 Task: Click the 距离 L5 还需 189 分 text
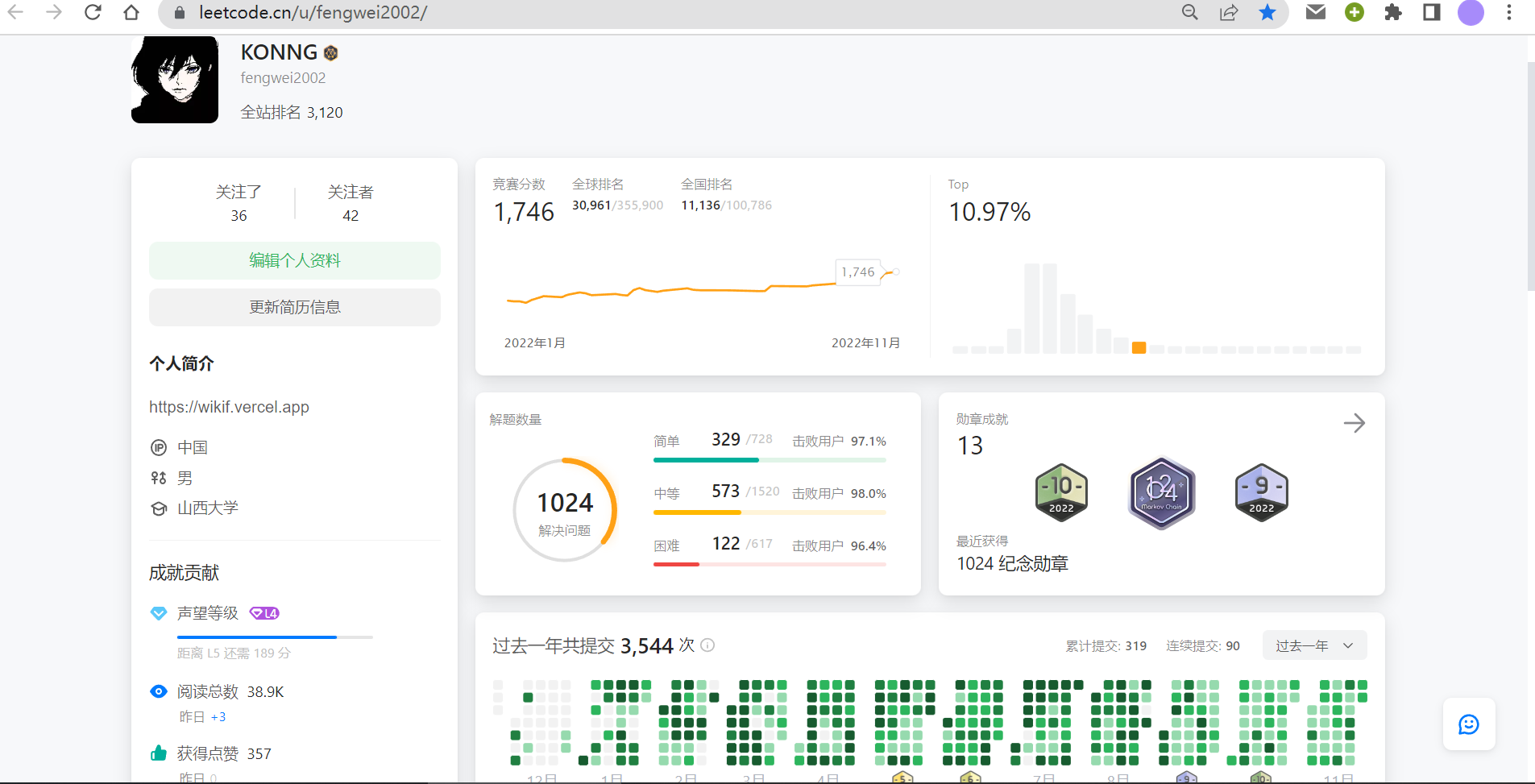point(234,653)
